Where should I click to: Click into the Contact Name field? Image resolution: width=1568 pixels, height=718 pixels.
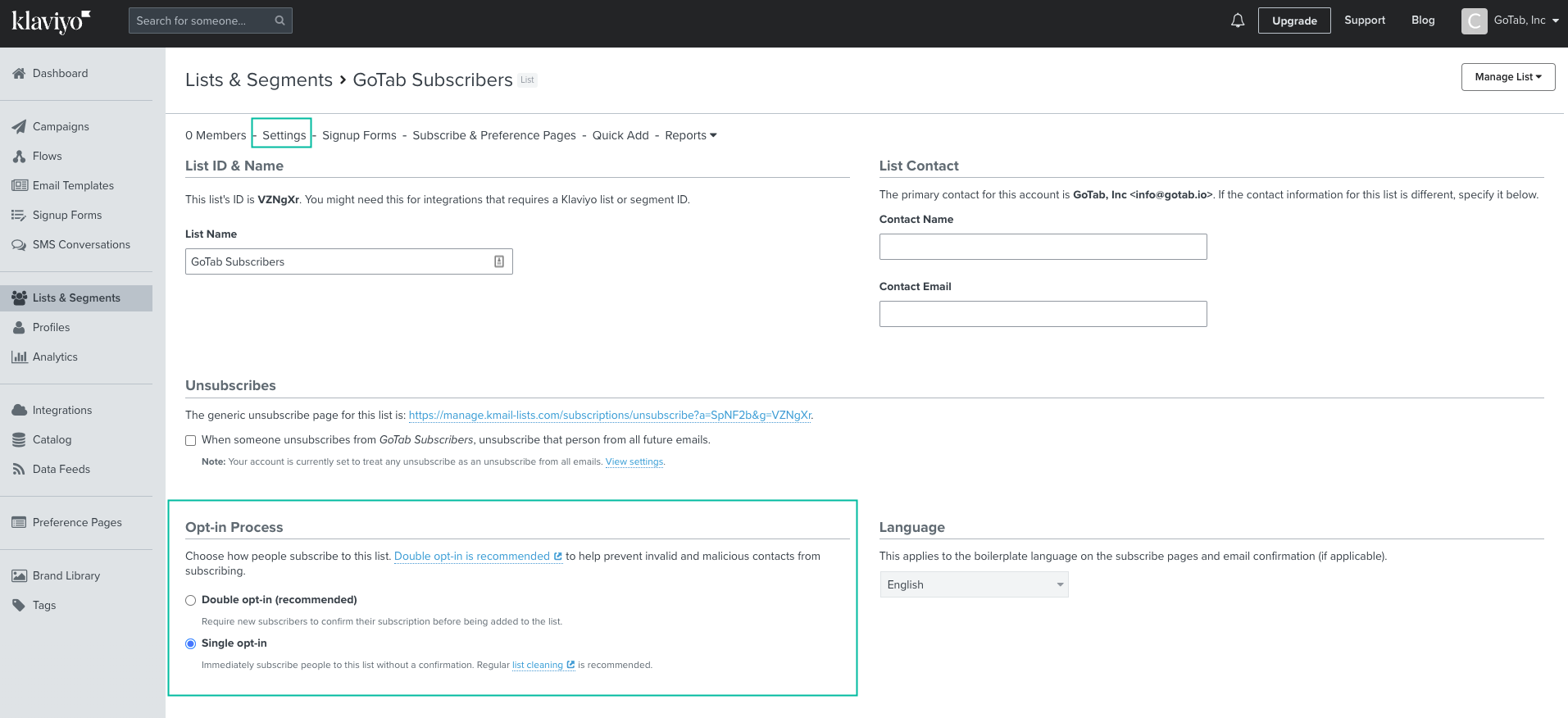(x=1043, y=247)
